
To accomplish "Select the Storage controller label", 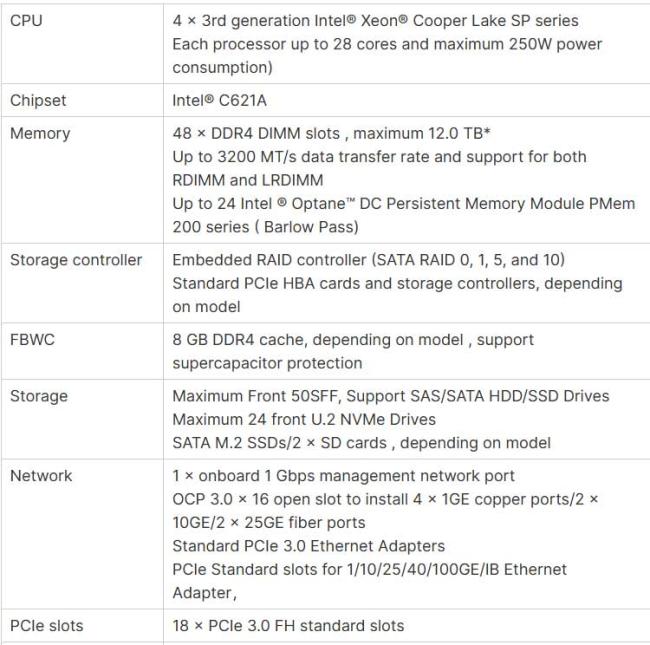I will (x=76, y=260).
